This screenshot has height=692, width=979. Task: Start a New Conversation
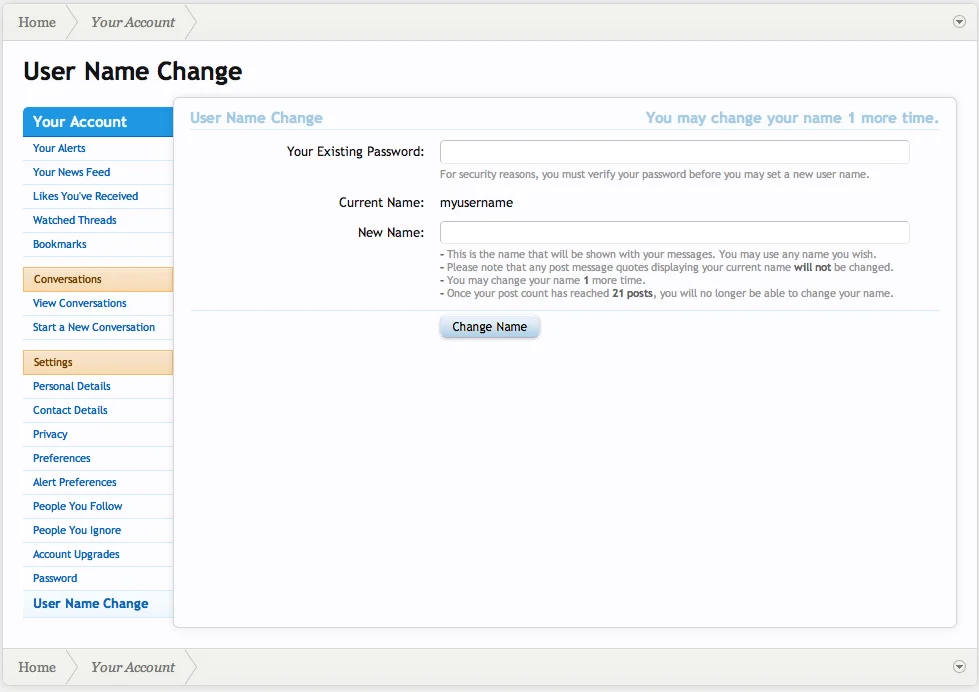click(94, 327)
